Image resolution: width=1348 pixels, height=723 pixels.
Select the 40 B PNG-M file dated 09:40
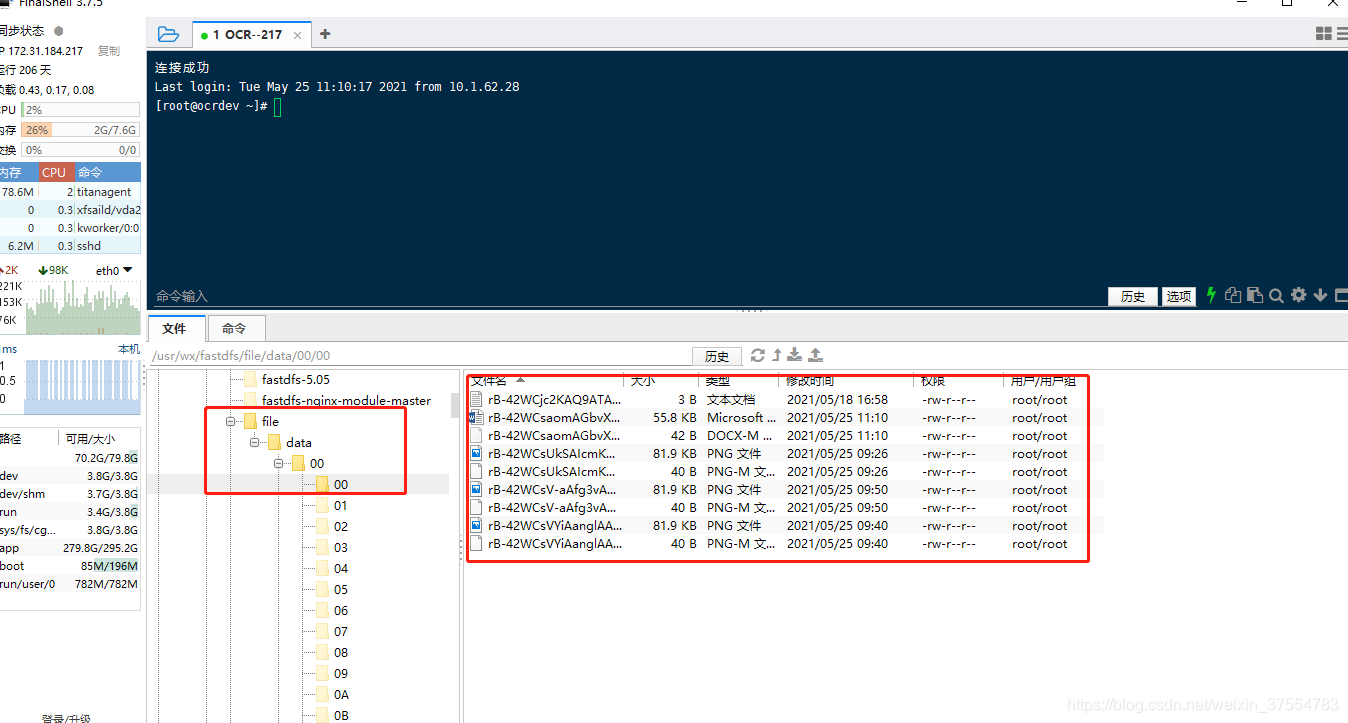click(785, 544)
